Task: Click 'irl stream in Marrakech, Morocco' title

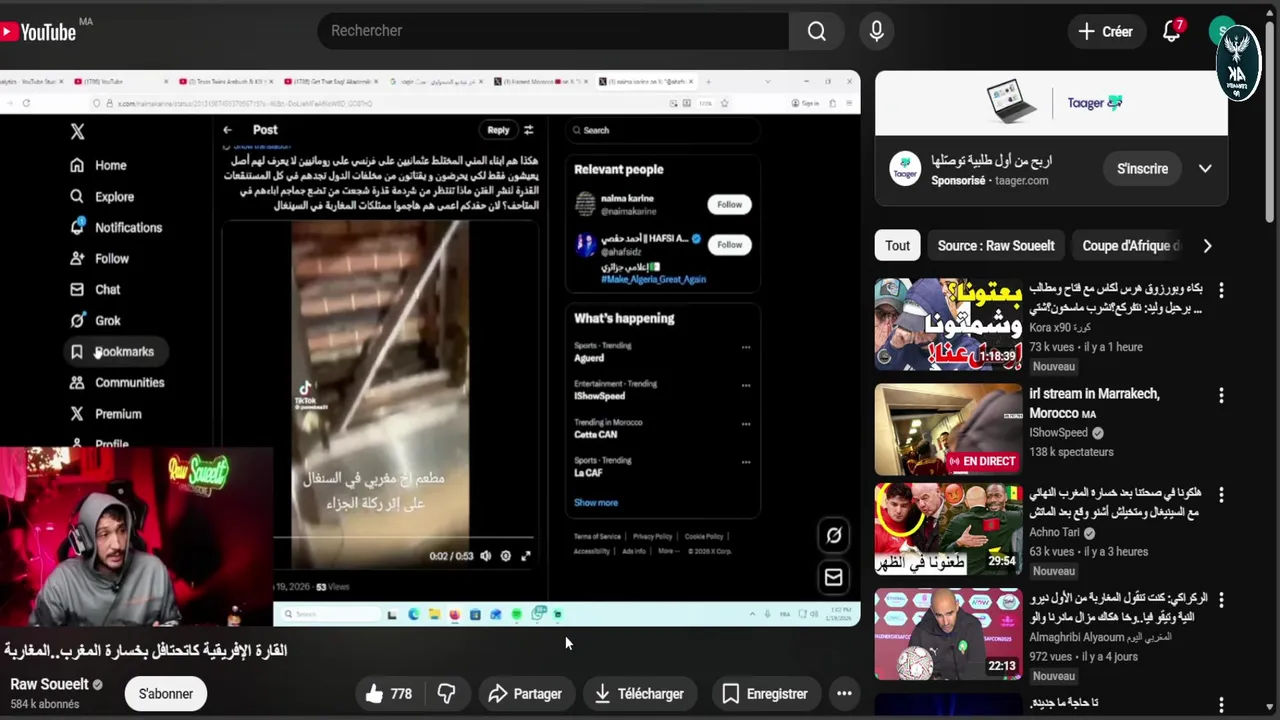Action: [1094, 403]
